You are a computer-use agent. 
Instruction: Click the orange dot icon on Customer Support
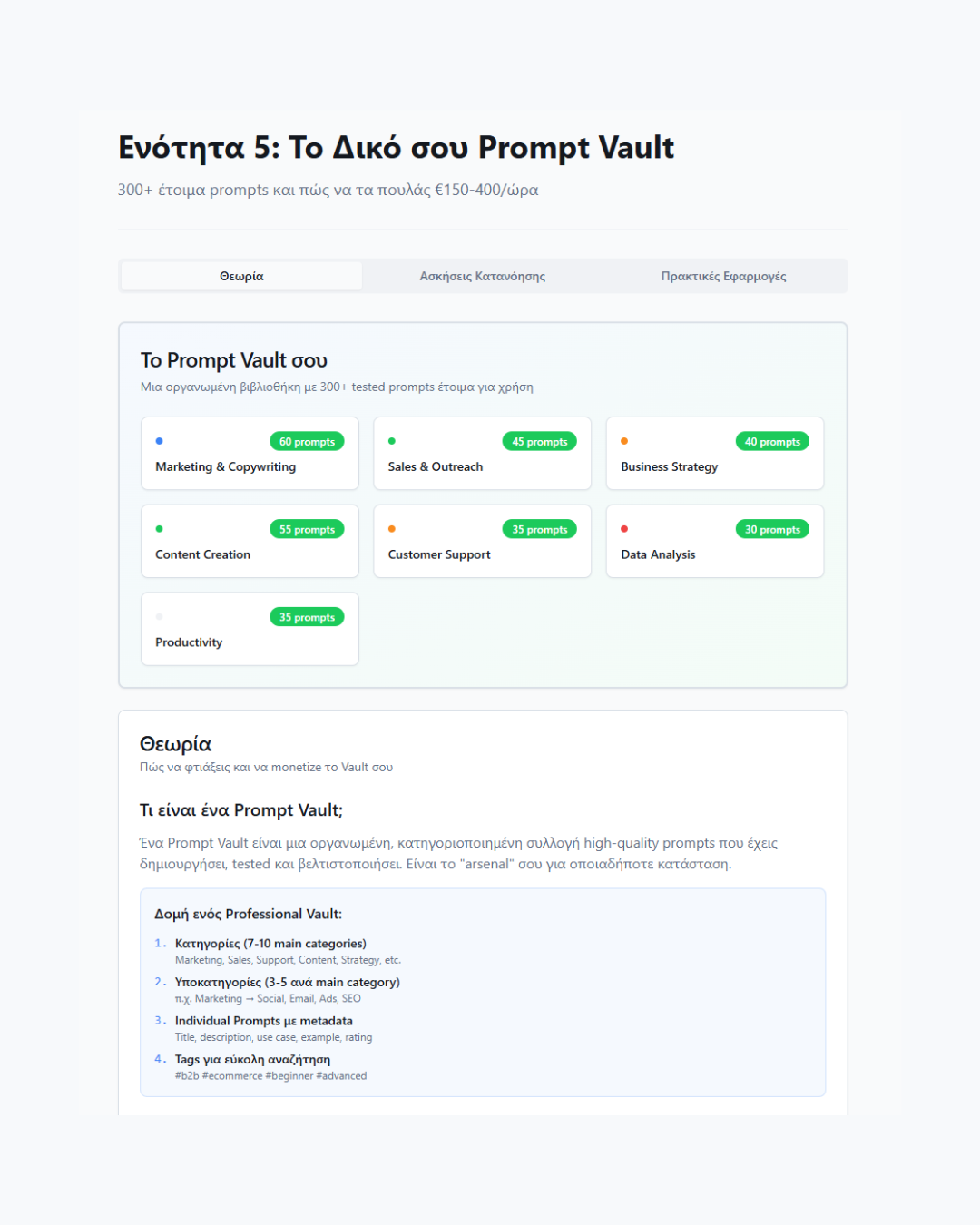(392, 528)
